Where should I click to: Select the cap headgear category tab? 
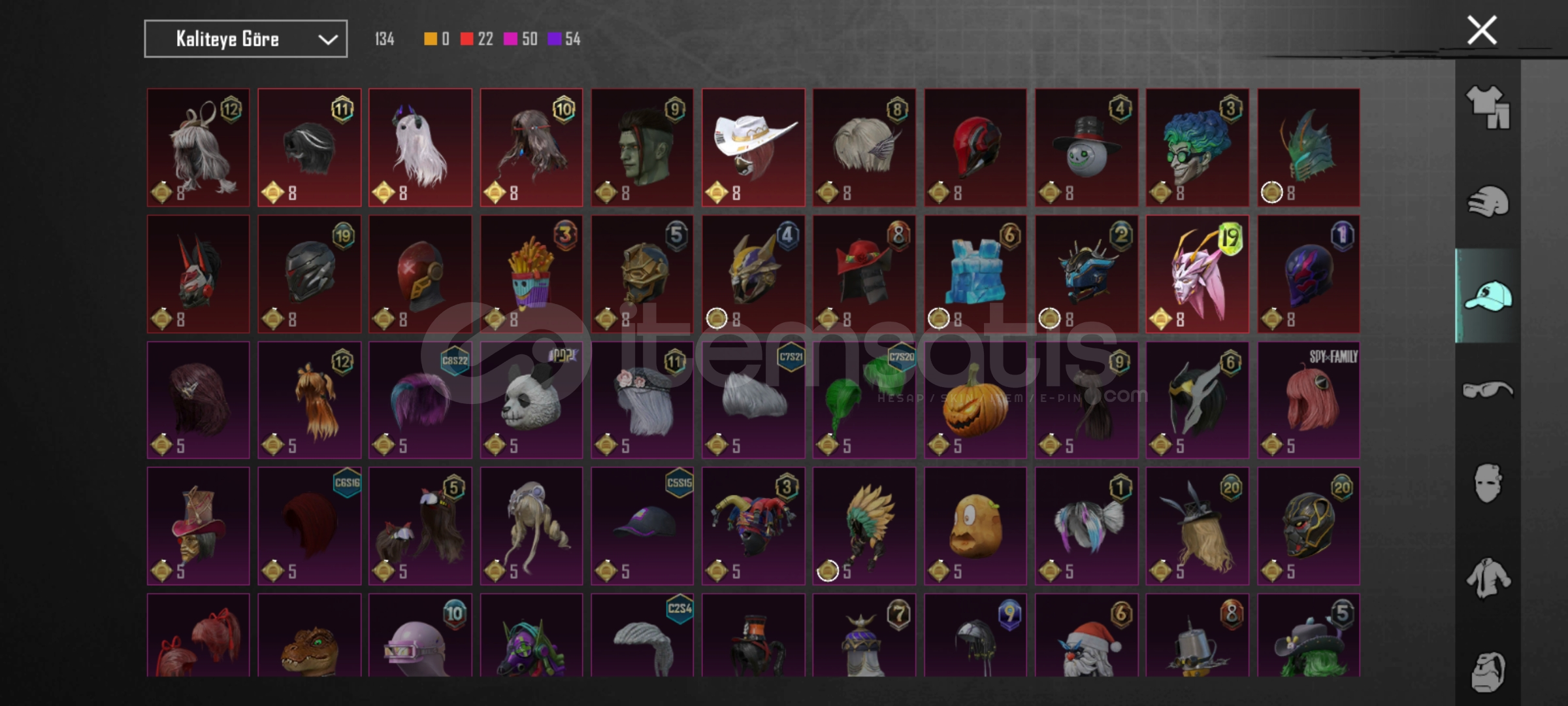click(x=1488, y=295)
